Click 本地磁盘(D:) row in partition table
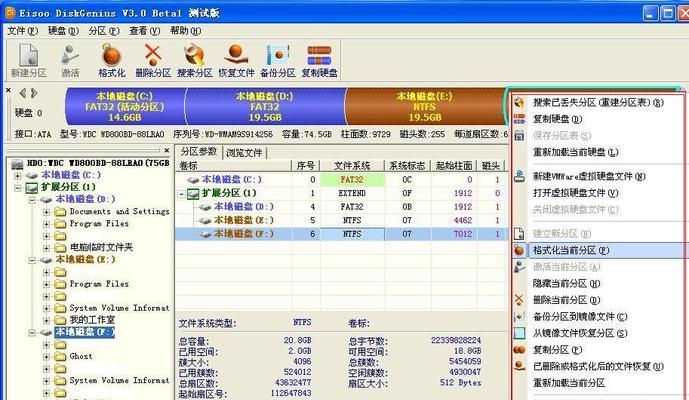The height and width of the screenshot is (400, 689). [341, 207]
